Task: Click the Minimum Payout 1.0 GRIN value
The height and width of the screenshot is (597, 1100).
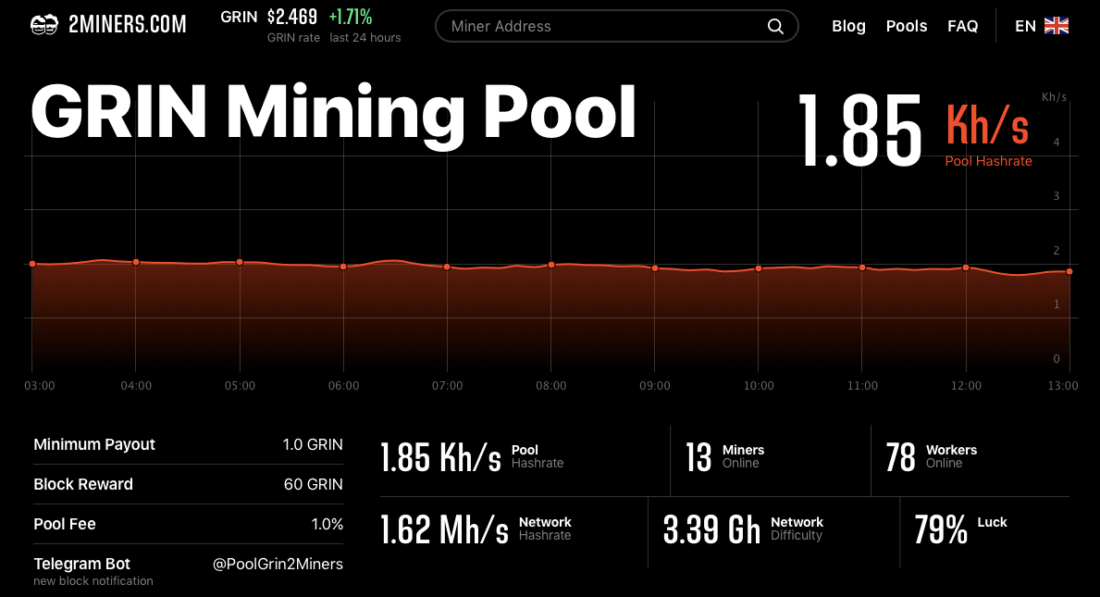Action: click(x=313, y=445)
